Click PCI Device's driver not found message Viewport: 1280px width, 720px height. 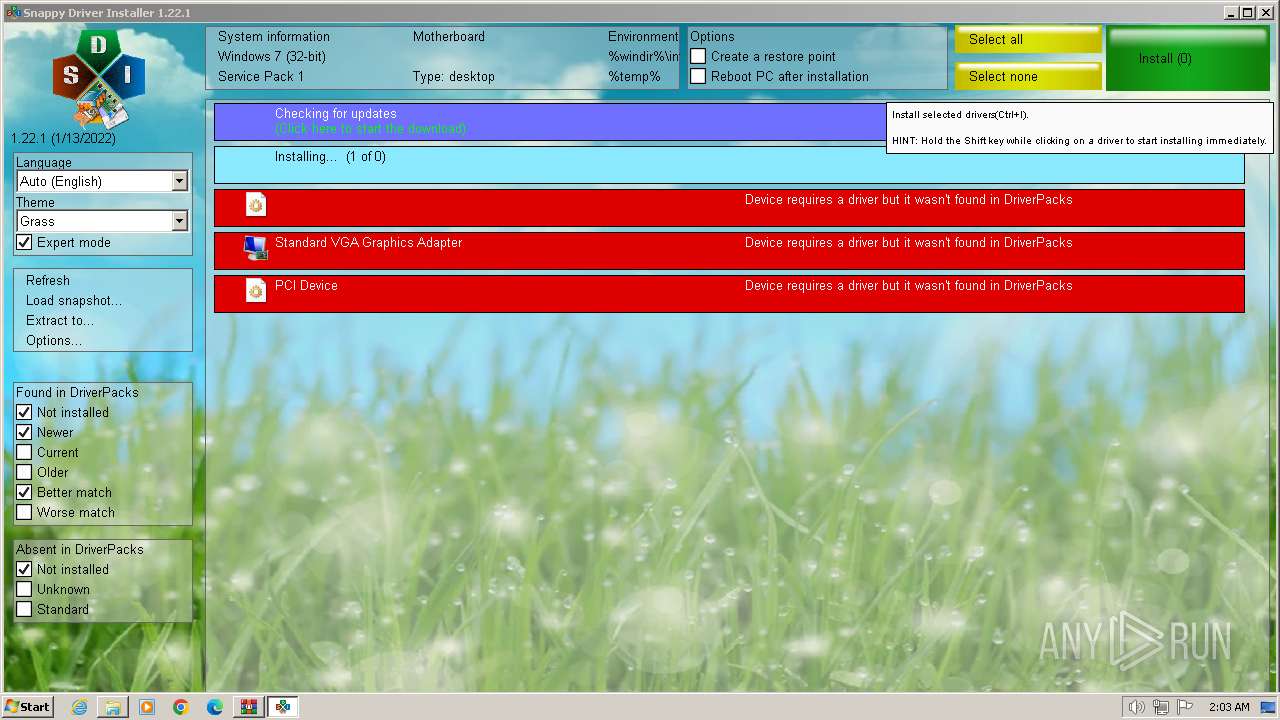coord(908,286)
